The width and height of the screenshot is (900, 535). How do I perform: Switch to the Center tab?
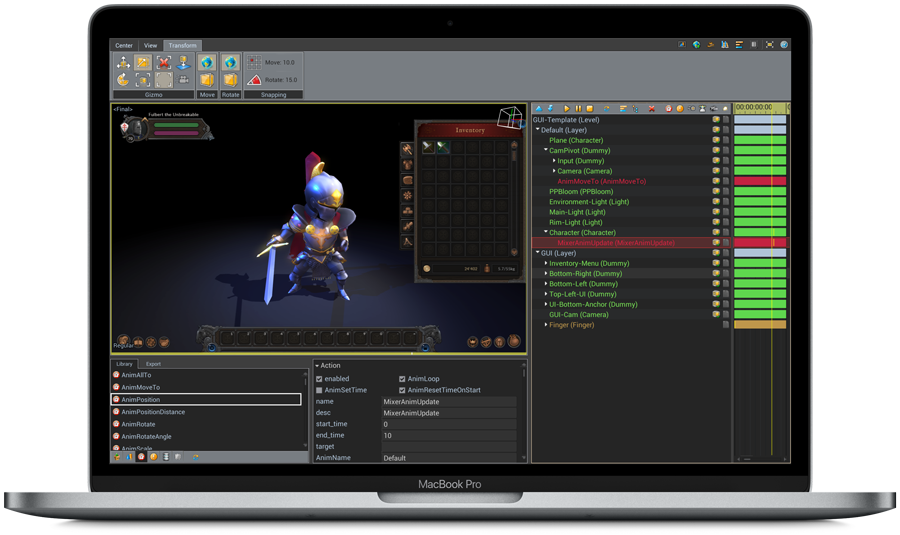coord(124,45)
